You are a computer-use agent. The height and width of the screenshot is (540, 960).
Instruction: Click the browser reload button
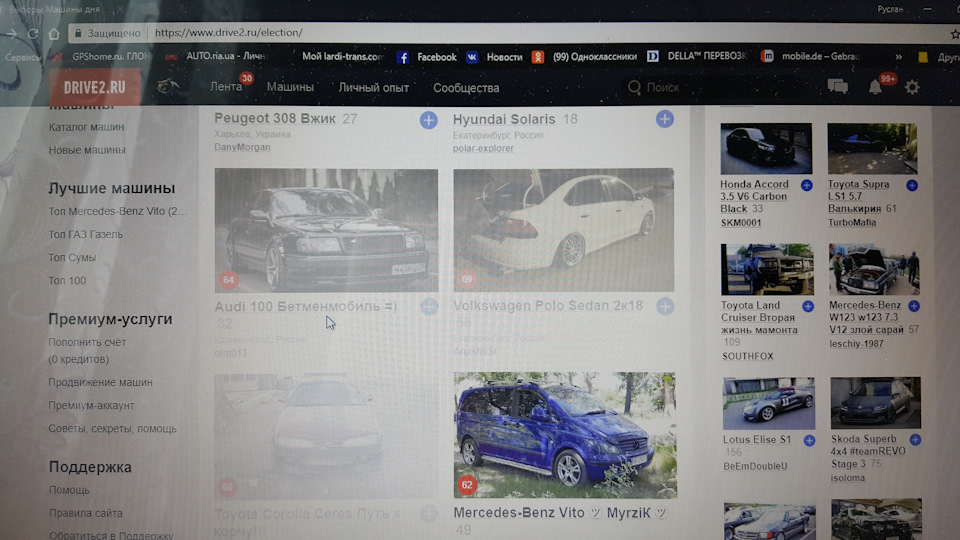[32, 34]
